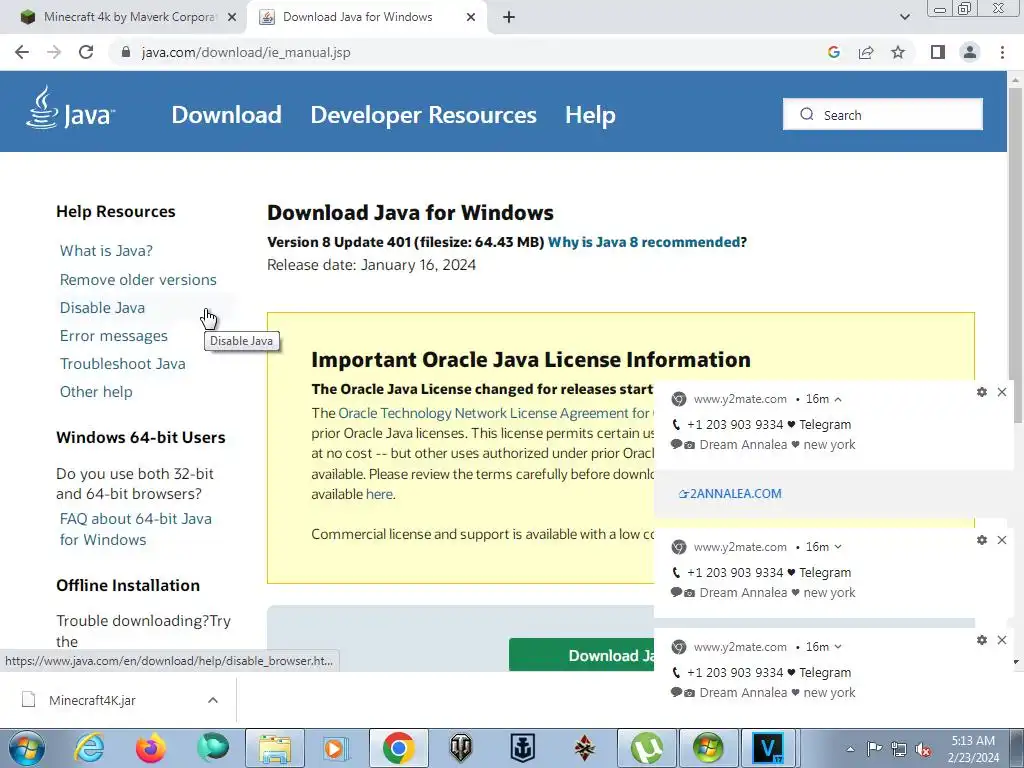This screenshot has height=768, width=1024.
Task: Click the Search input field
Action: pyautogui.click(x=882, y=114)
